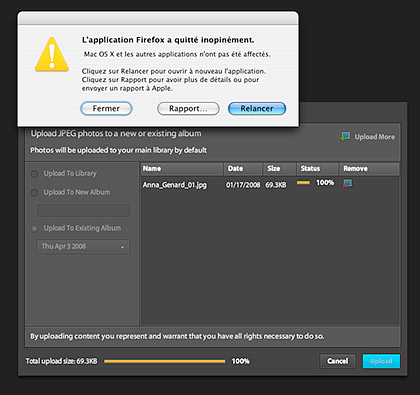Click the 100% status value in the file row
Image resolution: width=420 pixels, height=395 pixels.
325,183
